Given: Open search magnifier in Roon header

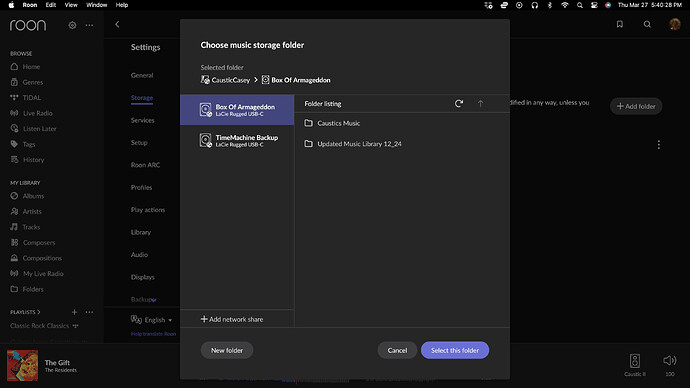Looking at the screenshot, I should [x=647, y=24].
